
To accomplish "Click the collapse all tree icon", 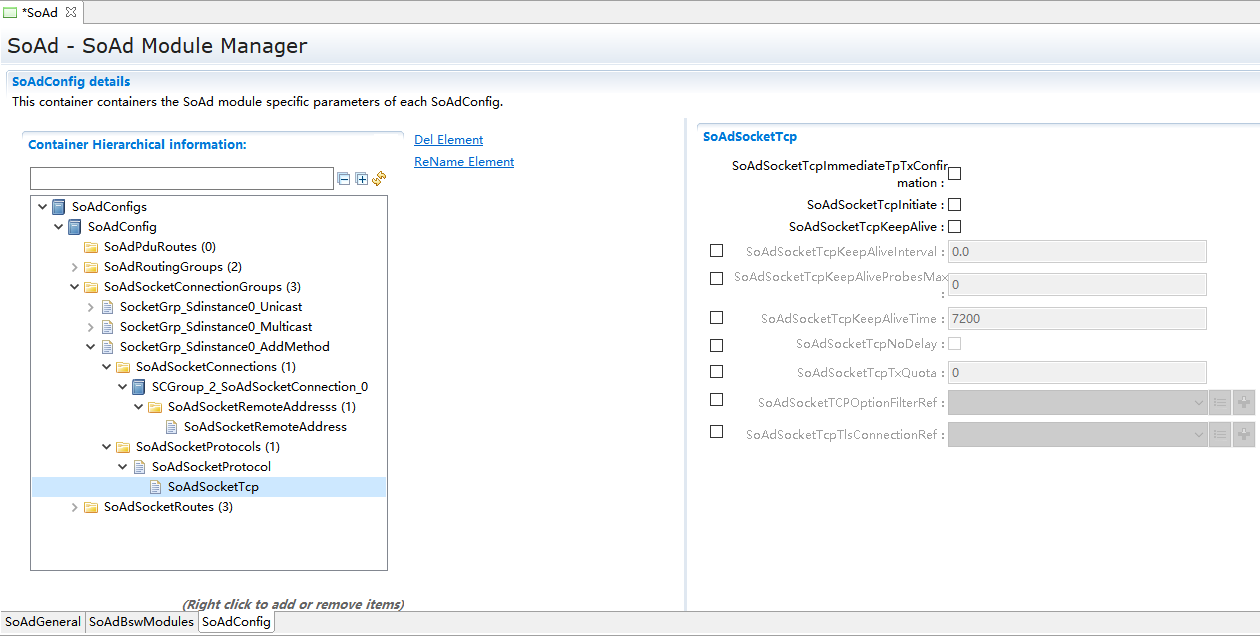I will (344, 179).
